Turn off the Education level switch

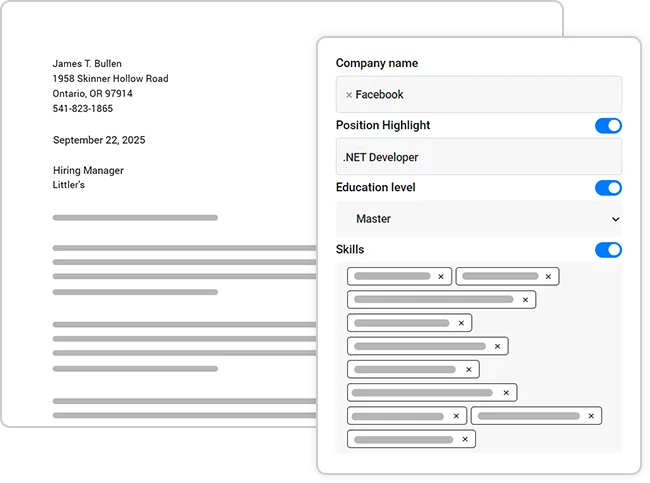[x=608, y=188]
